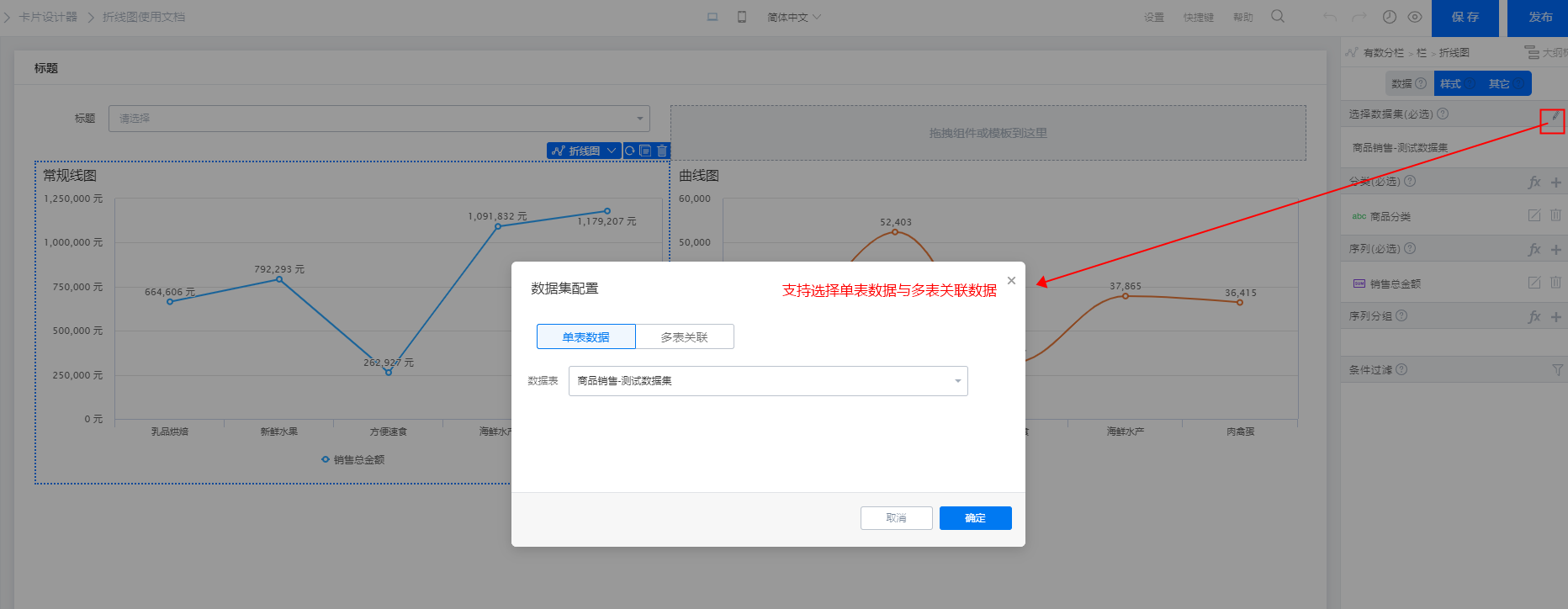Viewport: 1568px width, 609px height.
Task: Click help icon beside 分类(必选)
Action: pyautogui.click(x=1410, y=181)
